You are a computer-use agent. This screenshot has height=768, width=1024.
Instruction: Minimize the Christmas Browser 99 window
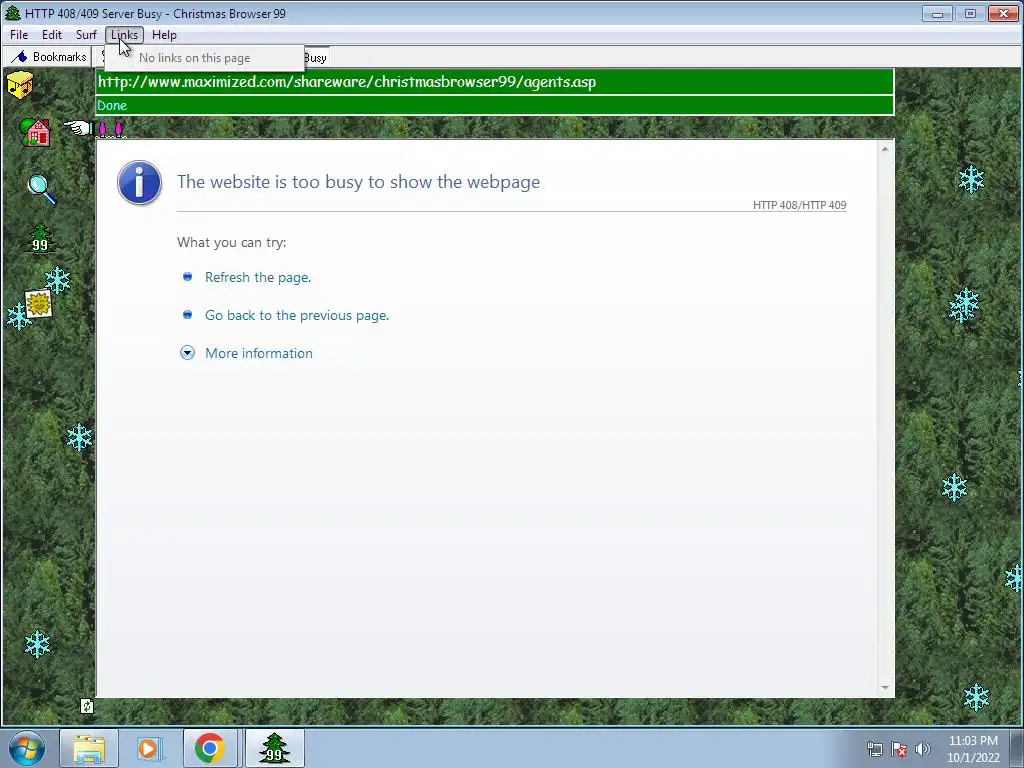[x=937, y=13]
